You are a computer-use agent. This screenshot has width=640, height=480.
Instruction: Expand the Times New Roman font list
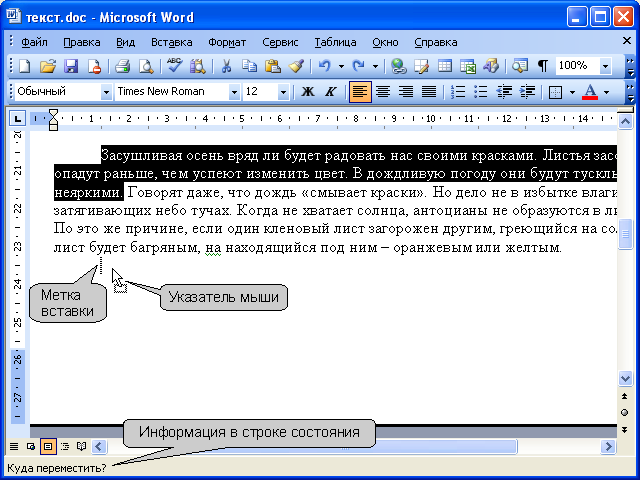coord(234,92)
